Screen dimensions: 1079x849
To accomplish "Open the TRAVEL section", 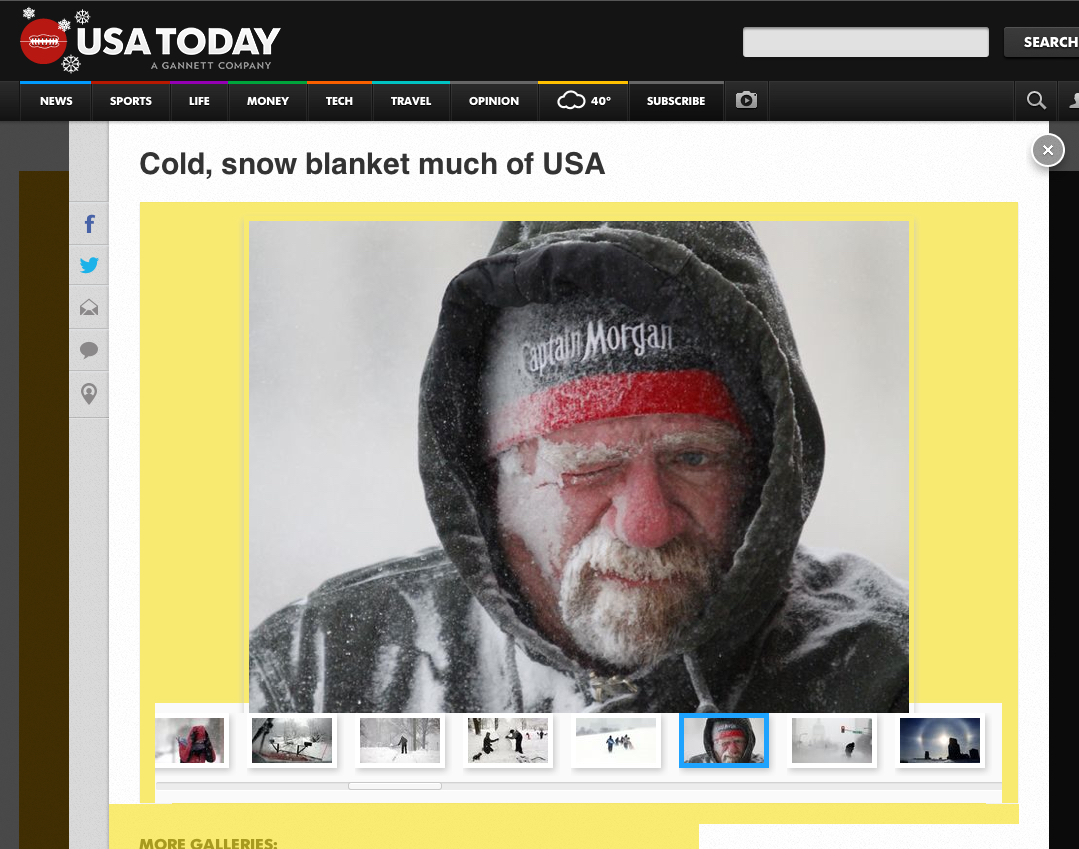I will click(411, 100).
